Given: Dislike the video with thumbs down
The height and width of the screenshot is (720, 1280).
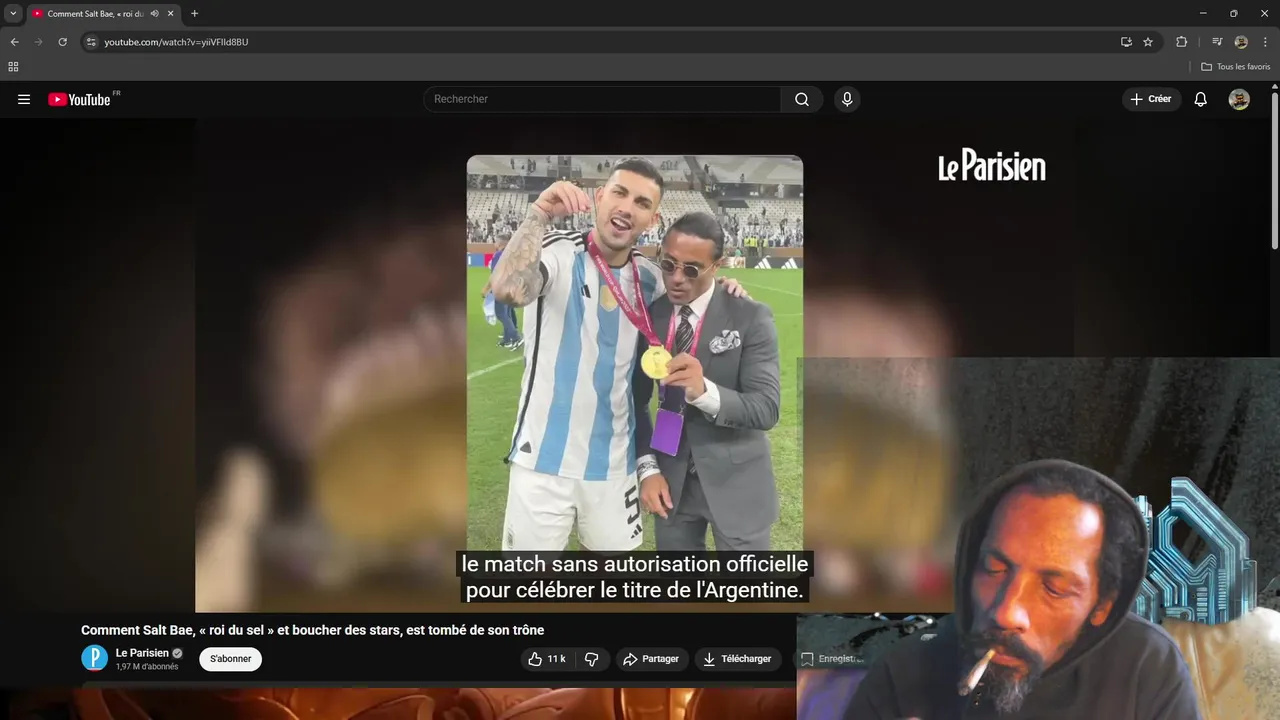Looking at the screenshot, I should pos(591,659).
